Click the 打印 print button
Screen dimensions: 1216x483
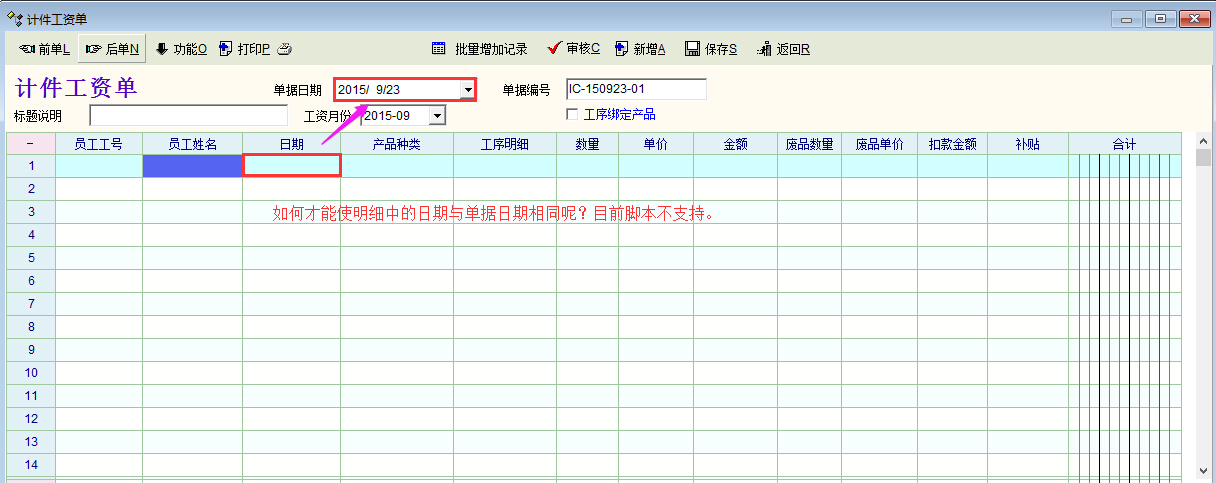click(x=244, y=49)
